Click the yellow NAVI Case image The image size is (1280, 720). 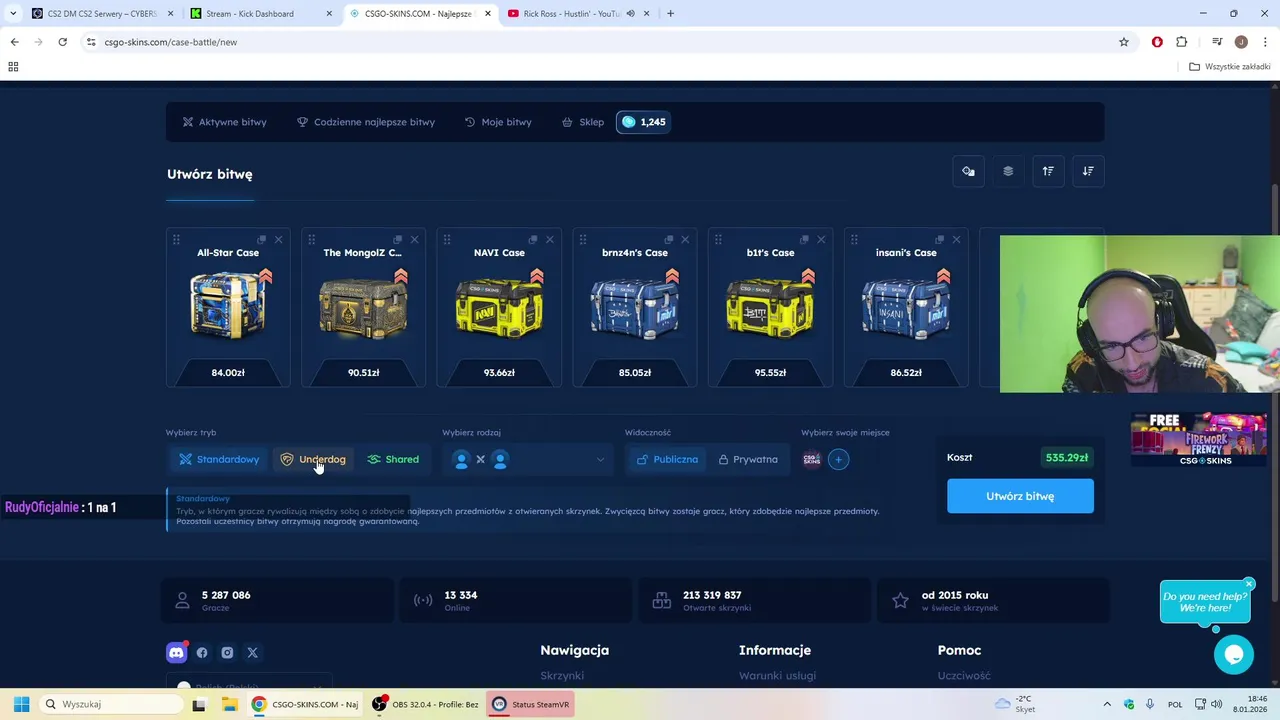coord(499,306)
